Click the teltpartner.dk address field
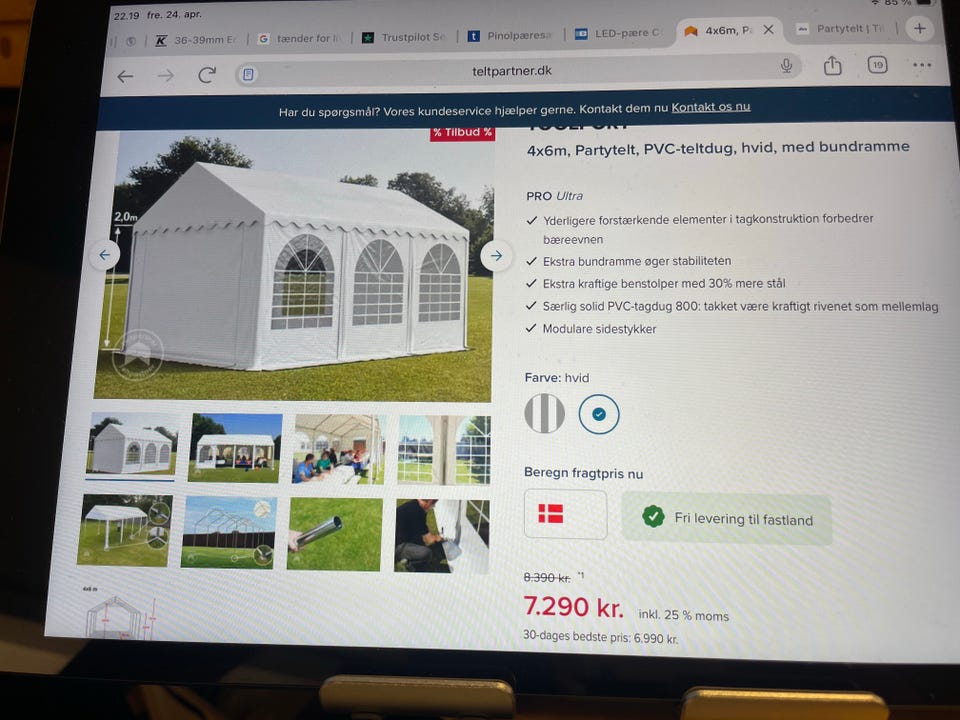The width and height of the screenshot is (960, 720). pos(512,71)
